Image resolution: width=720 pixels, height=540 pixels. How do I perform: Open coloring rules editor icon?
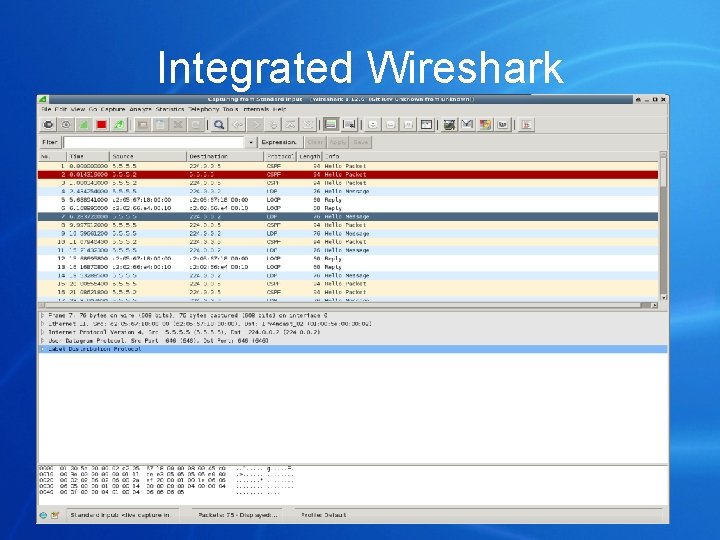[485, 124]
